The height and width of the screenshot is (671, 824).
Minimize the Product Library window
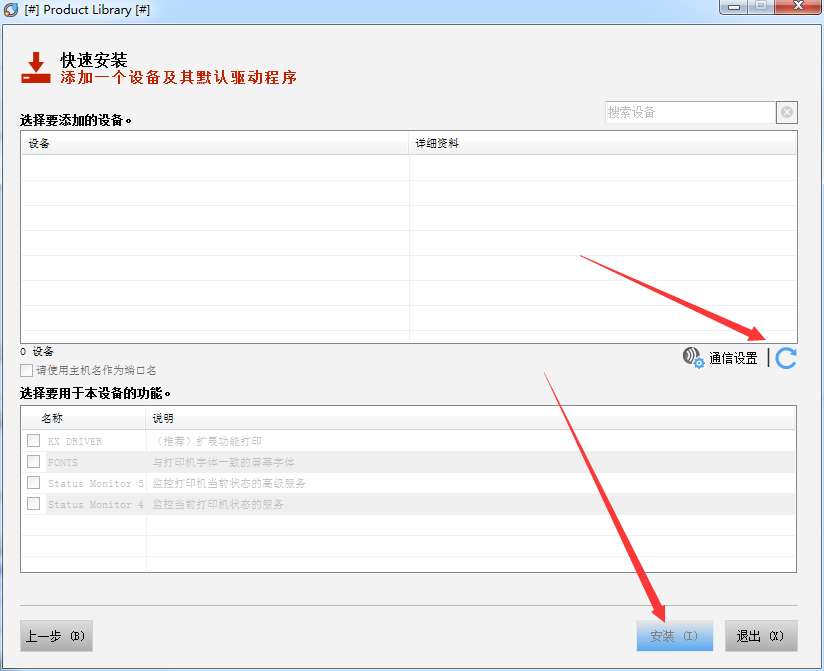click(735, 6)
